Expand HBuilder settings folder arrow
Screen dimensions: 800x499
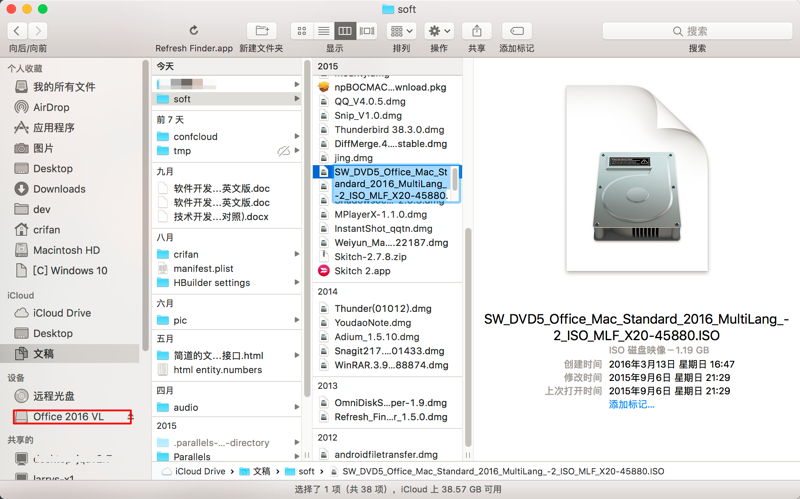tap(296, 282)
